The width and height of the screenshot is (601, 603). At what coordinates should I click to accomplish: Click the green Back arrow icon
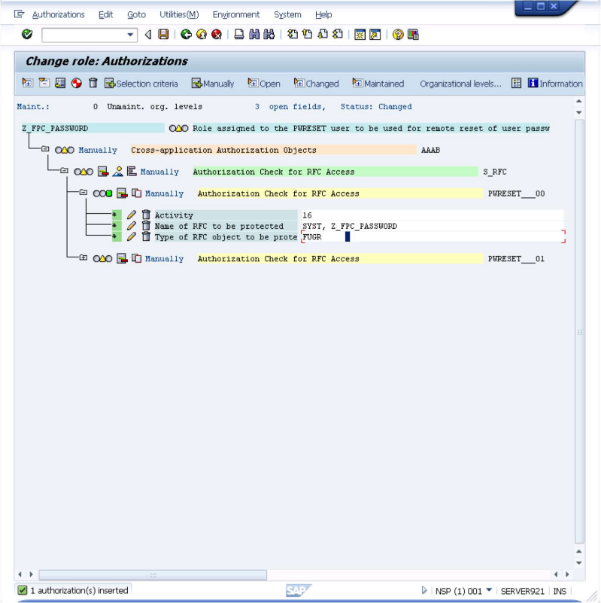pos(185,34)
